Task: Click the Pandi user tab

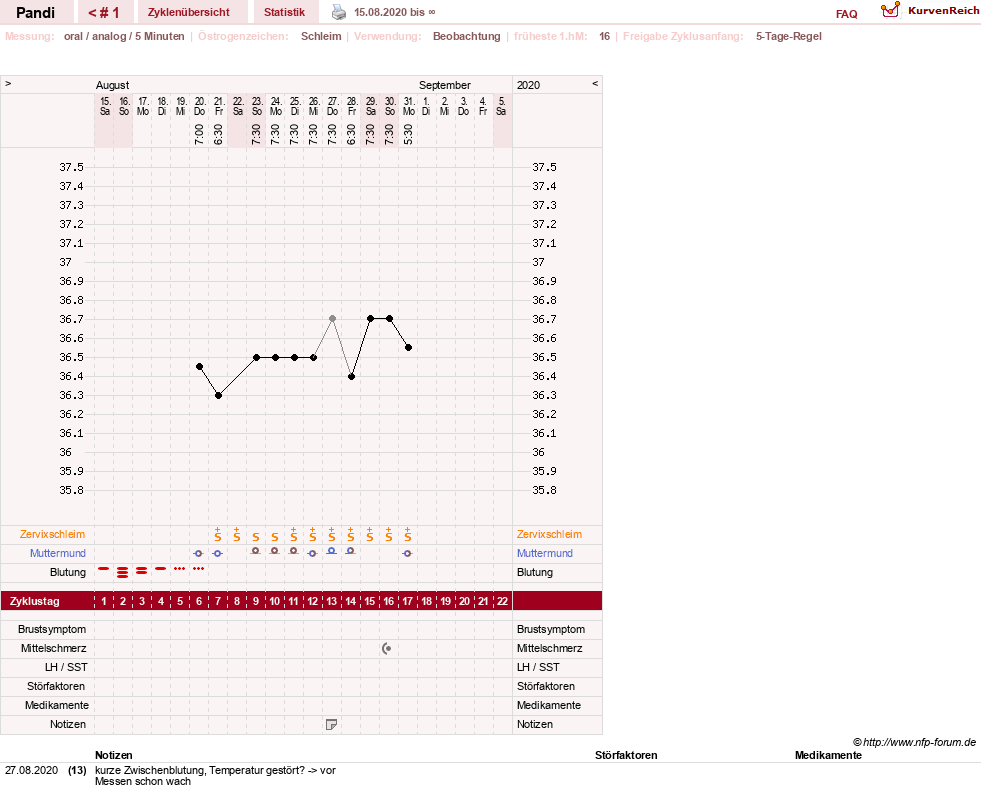Action: (x=36, y=13)
